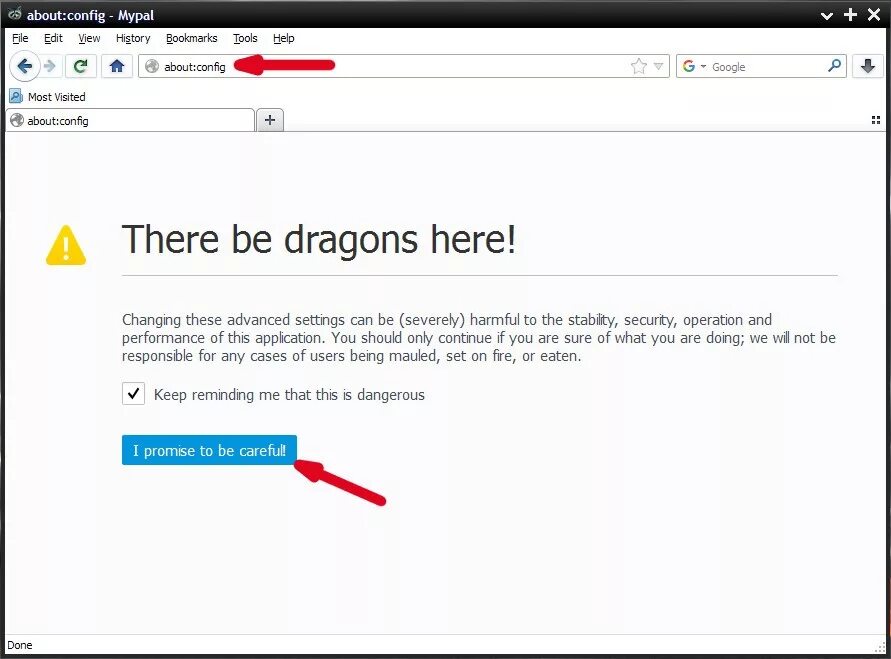
Task: Bookmark this page with the star icon
Action: pyautogui.click(x=639, y=66)
